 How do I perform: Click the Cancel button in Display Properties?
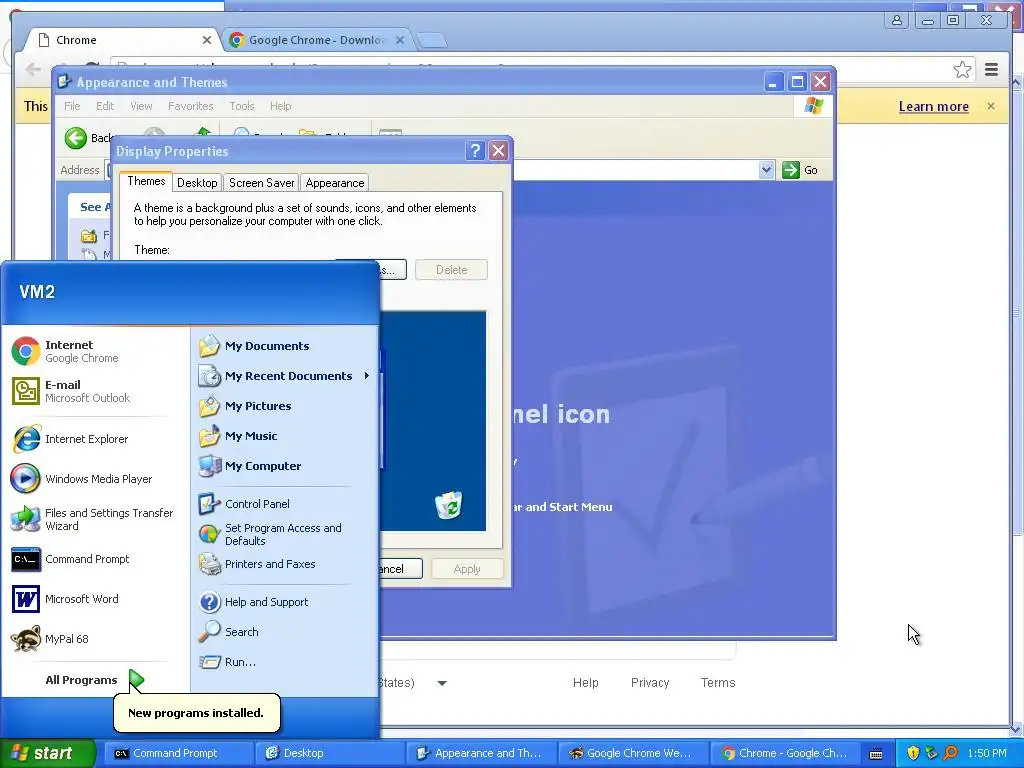click(400, 569)
